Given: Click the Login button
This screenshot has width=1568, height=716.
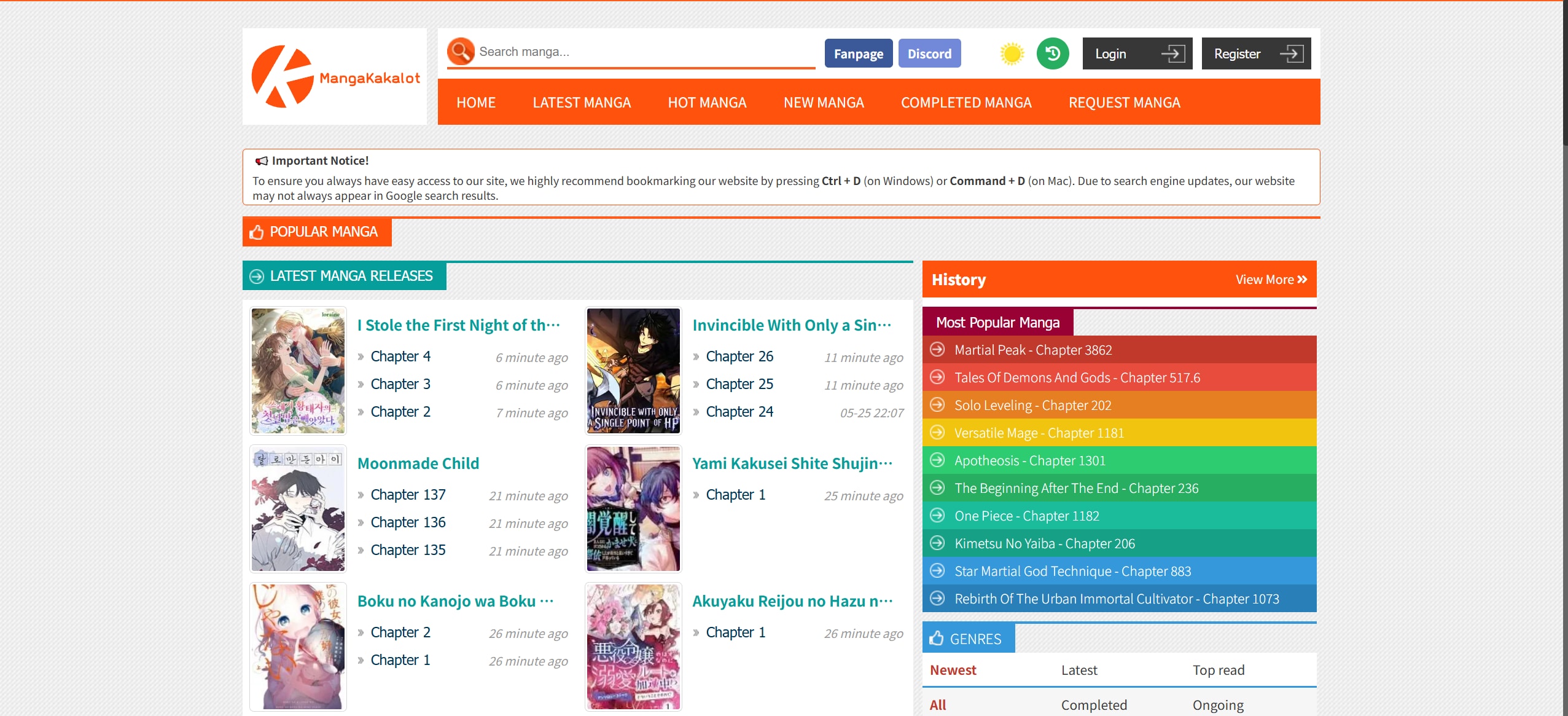Looking at the screenshot, I should [1137, 53].
